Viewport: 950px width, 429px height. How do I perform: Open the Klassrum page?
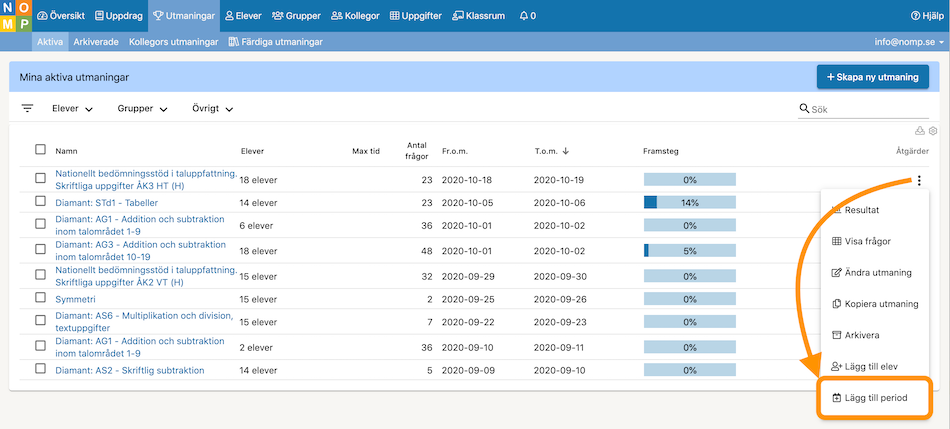(x=479, y=16)
